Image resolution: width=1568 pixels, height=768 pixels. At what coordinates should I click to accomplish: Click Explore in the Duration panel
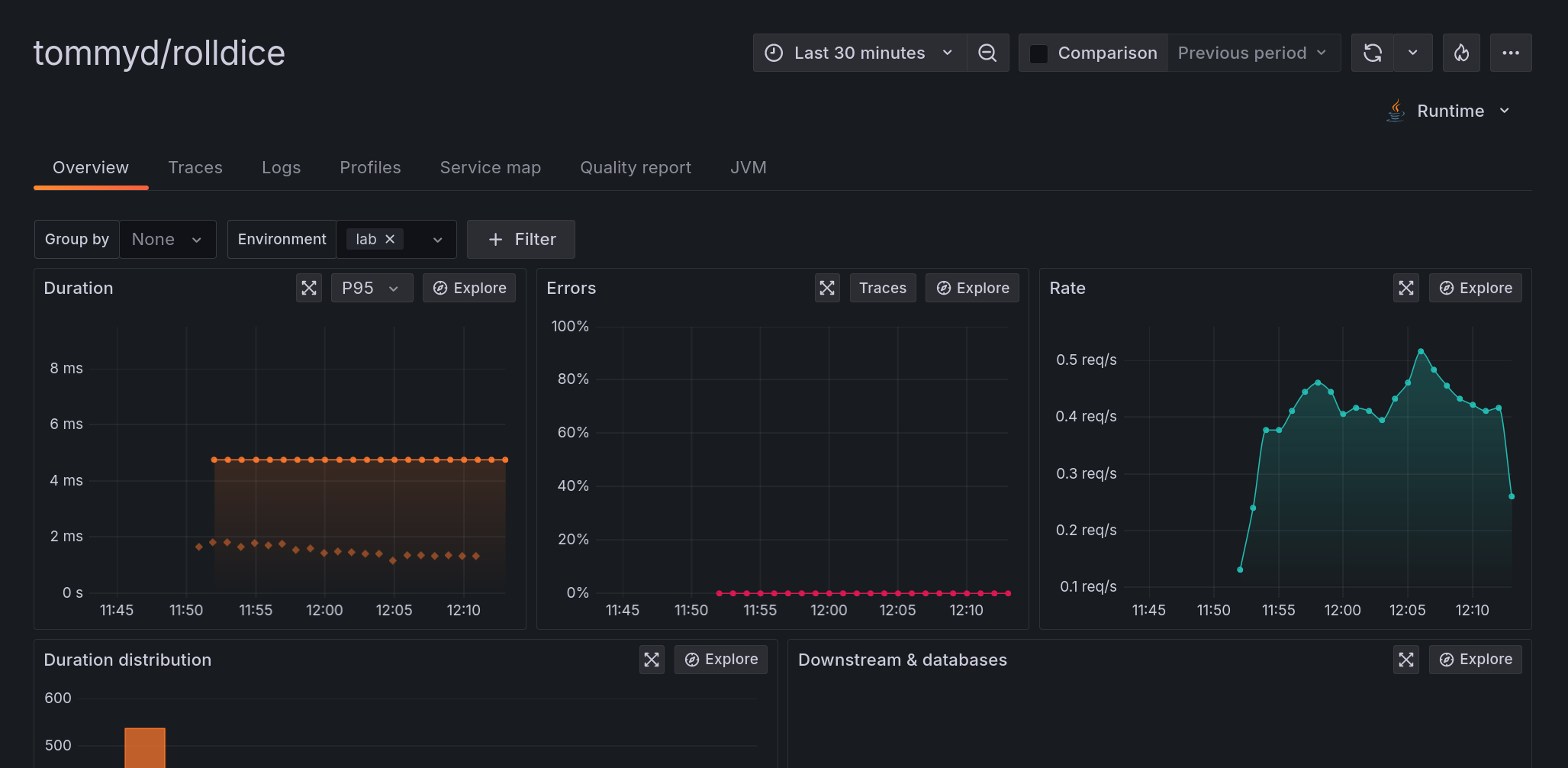pyautogui.click(x=469, y=288)
